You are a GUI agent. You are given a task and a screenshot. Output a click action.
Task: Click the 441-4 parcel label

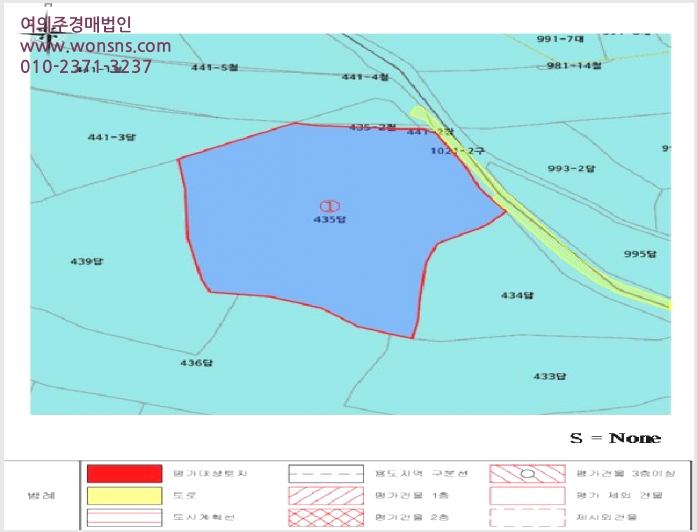(x=365, y=77)
